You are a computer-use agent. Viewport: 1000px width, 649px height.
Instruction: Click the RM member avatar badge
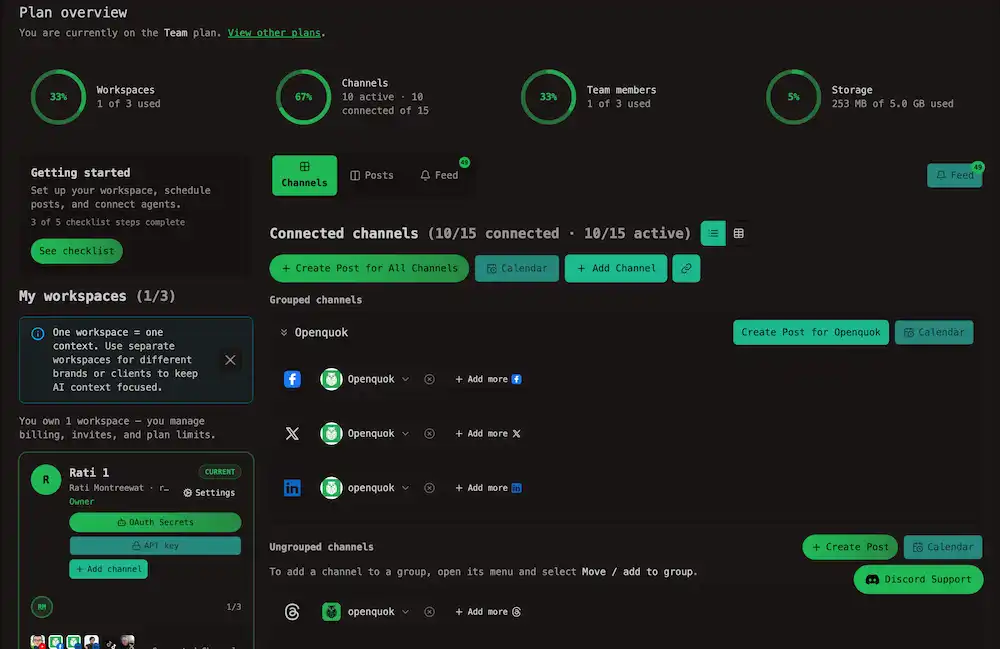point(42,607)
